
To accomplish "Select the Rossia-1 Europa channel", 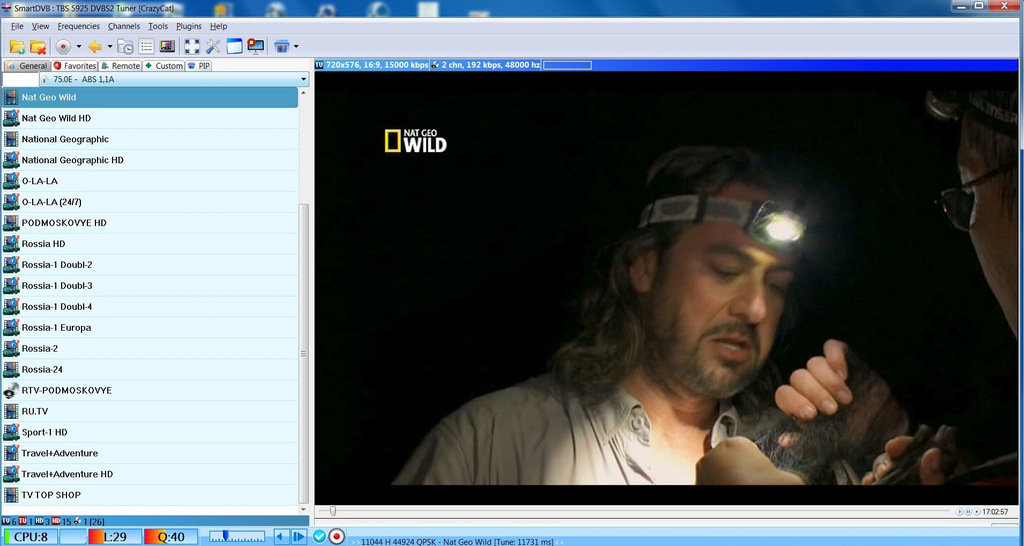I will tap(150, 327).
